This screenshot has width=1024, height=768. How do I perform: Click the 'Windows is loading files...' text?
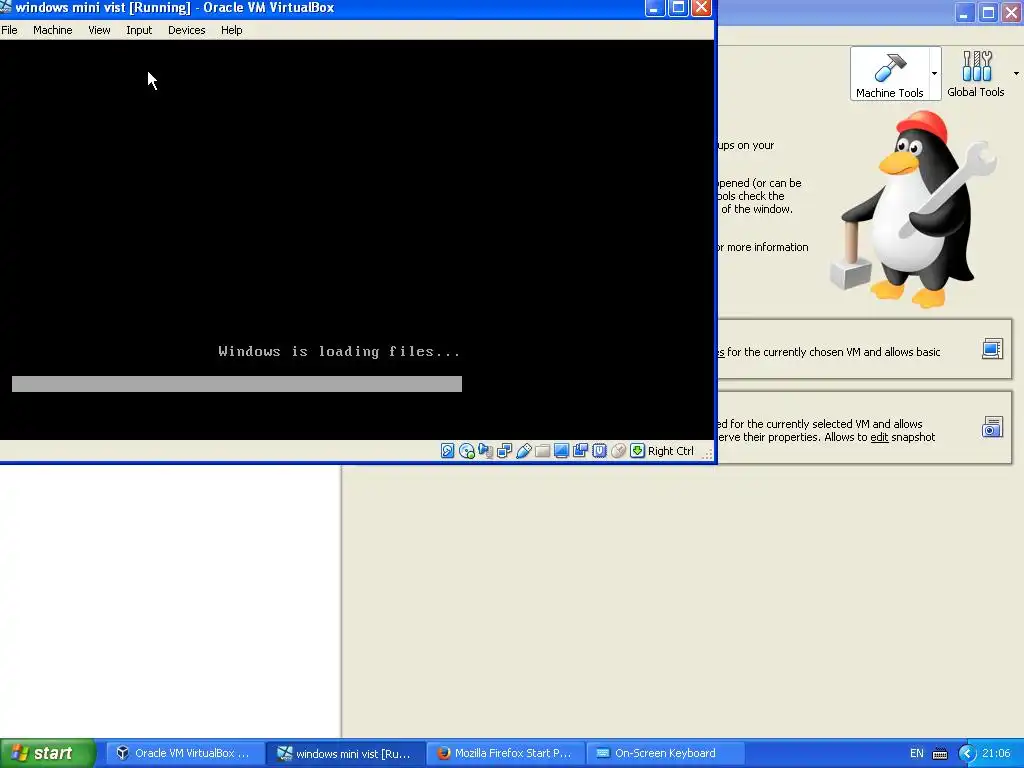pos(340,351)
